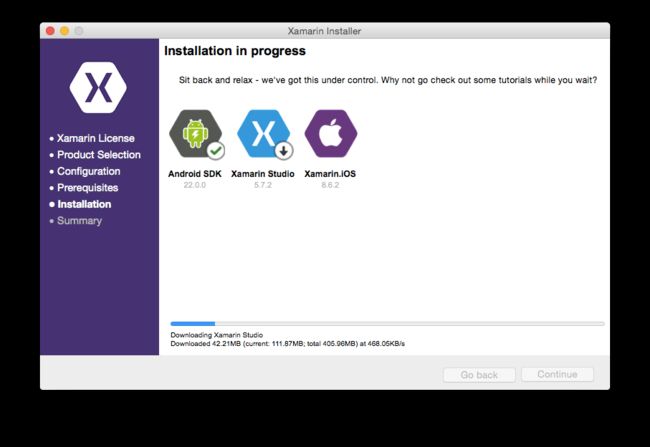Screen dimensions: 650x447
Task: Click the version number 8.6.2
Action: tap(330, 185)
